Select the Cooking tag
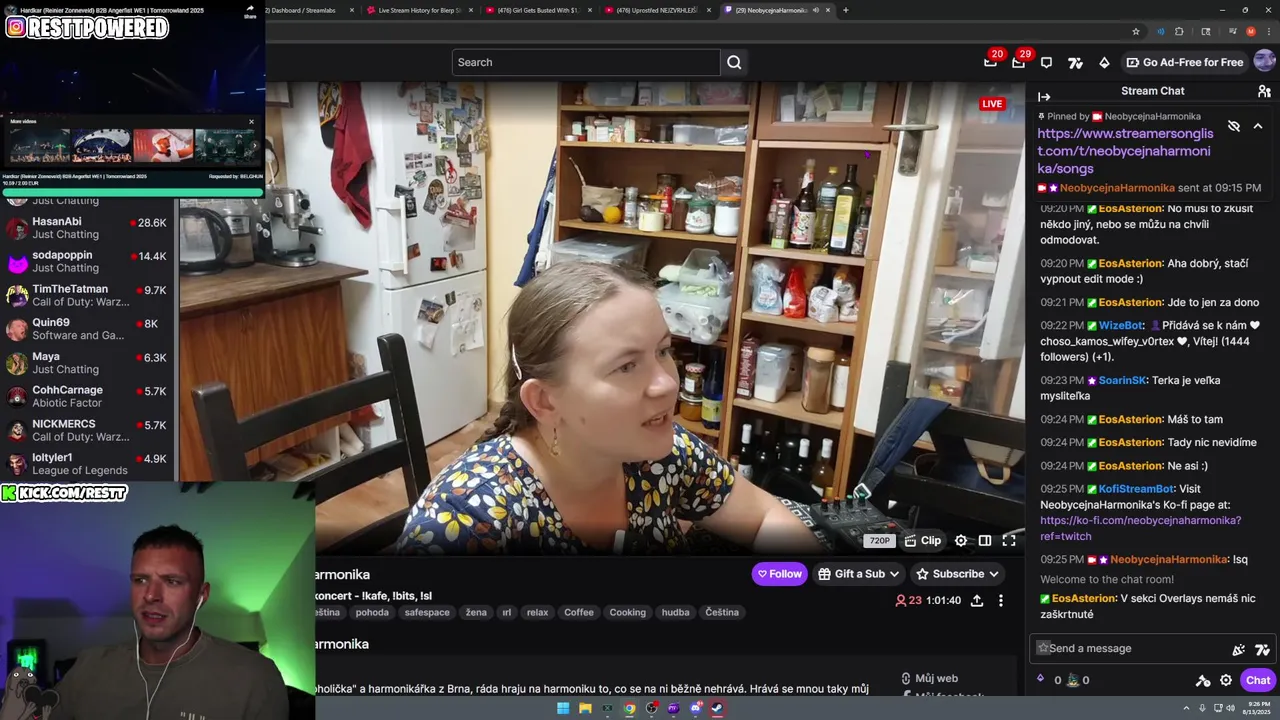 (x=628, y=612)
